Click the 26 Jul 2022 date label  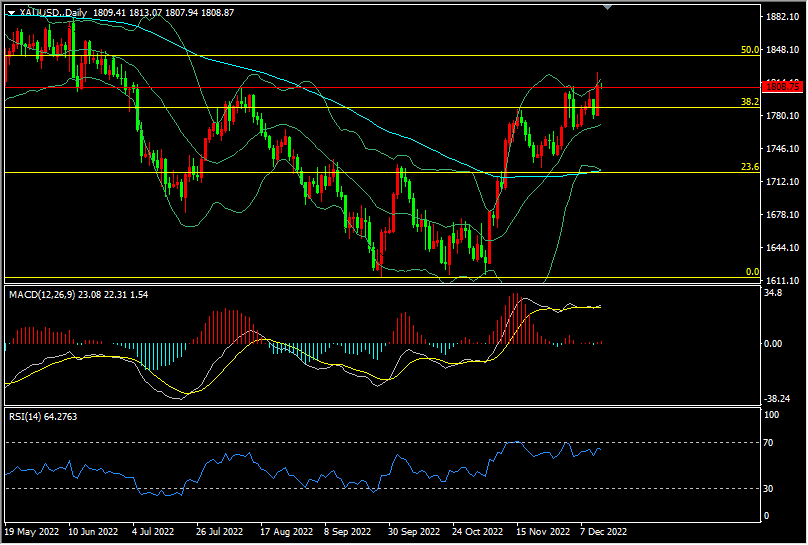click(x=222, y=531)
